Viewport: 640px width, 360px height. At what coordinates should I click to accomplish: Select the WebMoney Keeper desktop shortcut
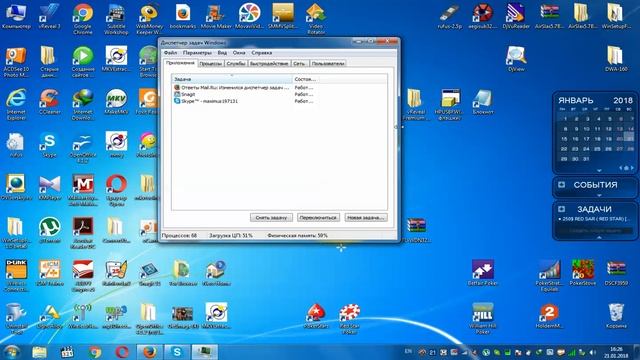click(149, 18)
